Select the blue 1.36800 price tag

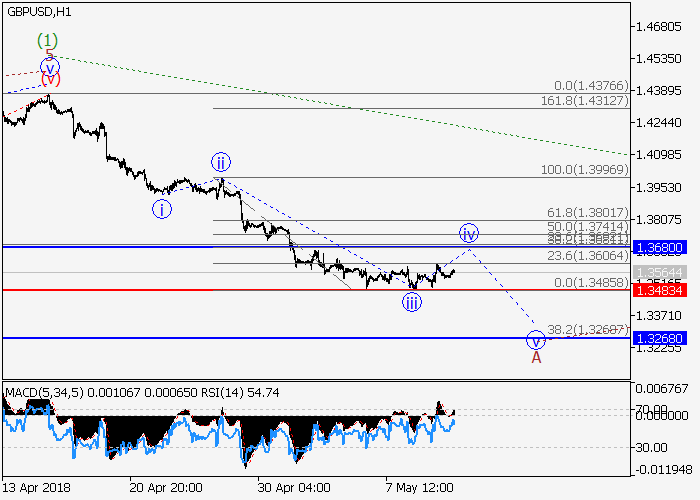(x=664, y=246)
